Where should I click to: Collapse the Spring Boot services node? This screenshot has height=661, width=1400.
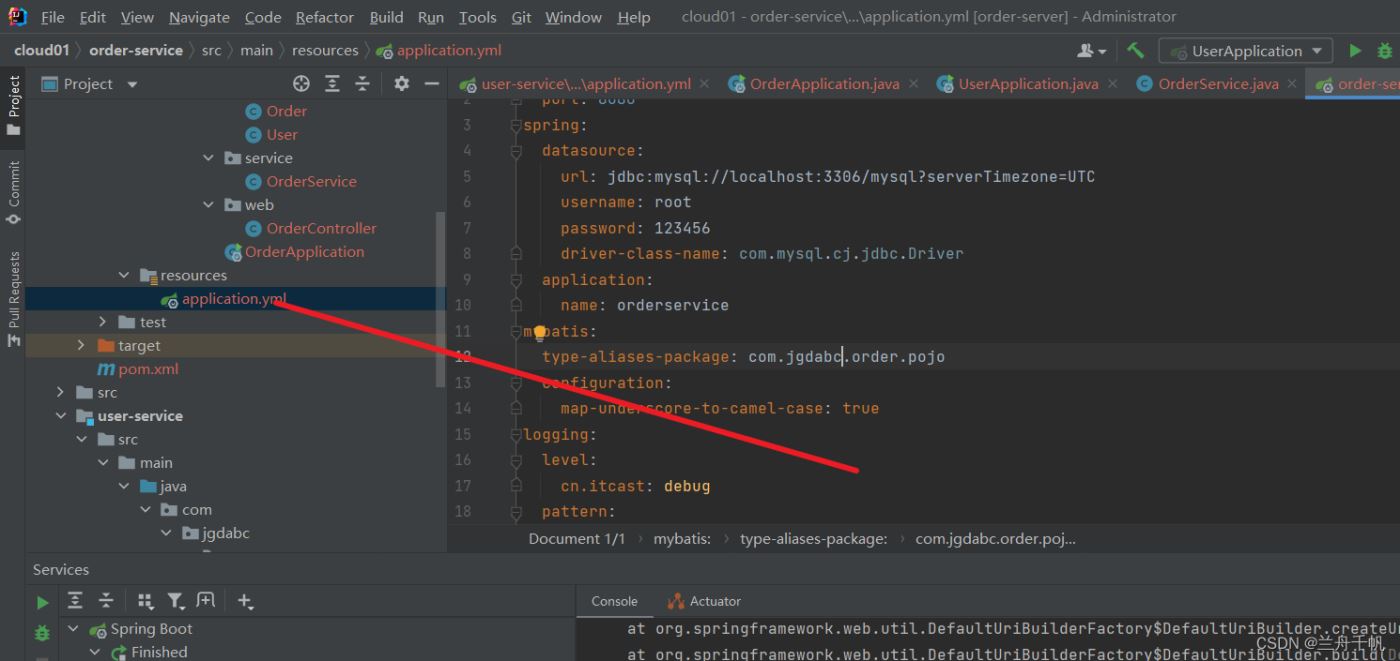73,629
